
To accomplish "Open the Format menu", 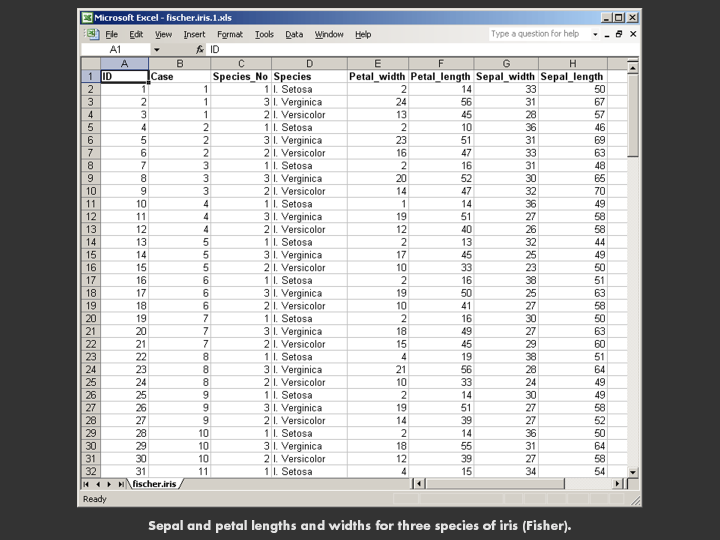I will pyautogui.click(x=230, y=34).
